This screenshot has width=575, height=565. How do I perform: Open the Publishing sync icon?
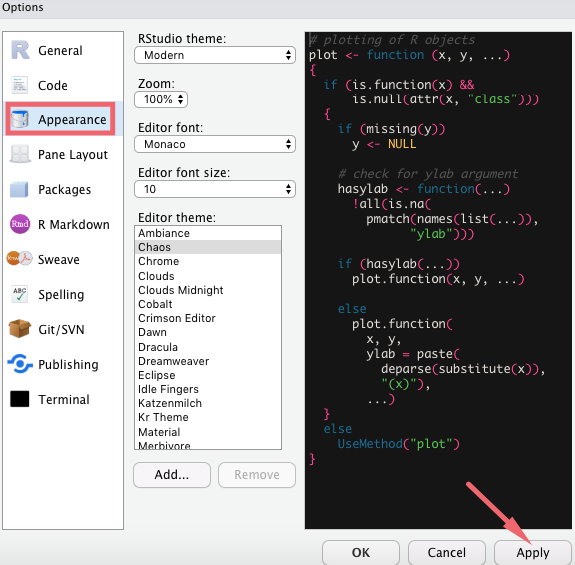[20, 364]
